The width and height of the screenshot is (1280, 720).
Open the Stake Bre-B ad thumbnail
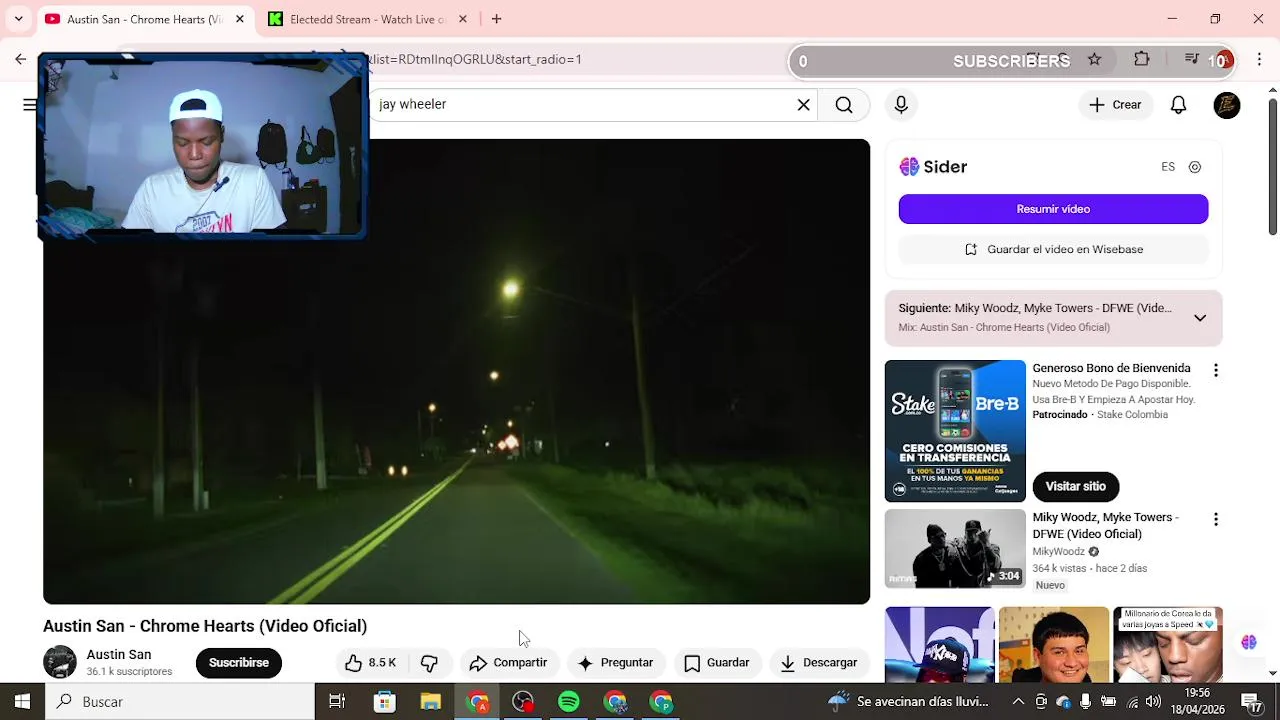[955, 431]
